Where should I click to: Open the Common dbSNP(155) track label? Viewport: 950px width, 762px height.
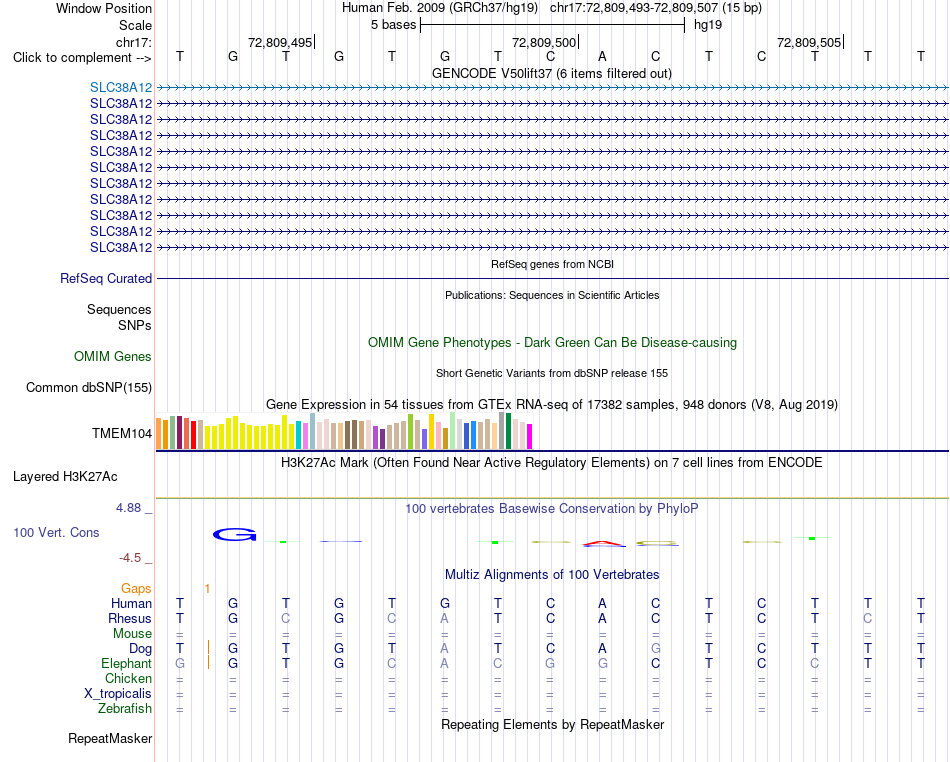(89, 388)
